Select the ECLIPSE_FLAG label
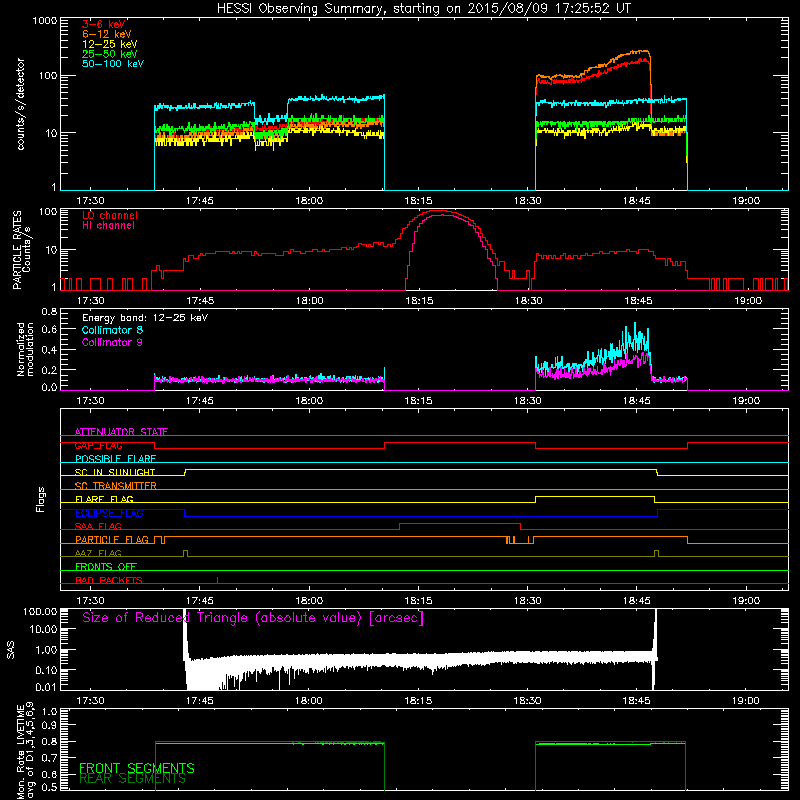800x800 pixels. tap(109, 513)
